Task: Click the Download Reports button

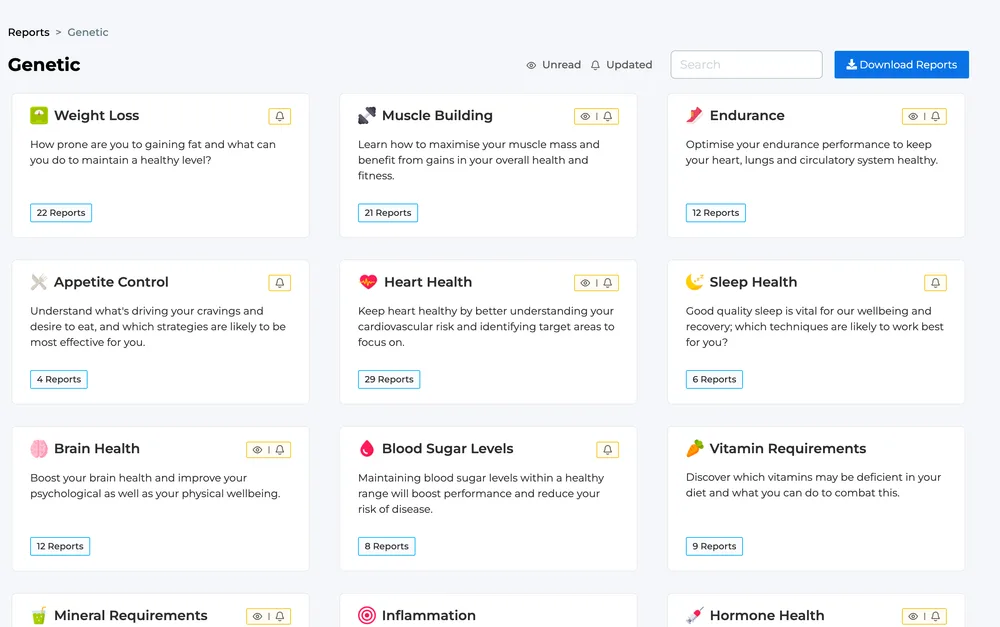Action: coord(901,64)
